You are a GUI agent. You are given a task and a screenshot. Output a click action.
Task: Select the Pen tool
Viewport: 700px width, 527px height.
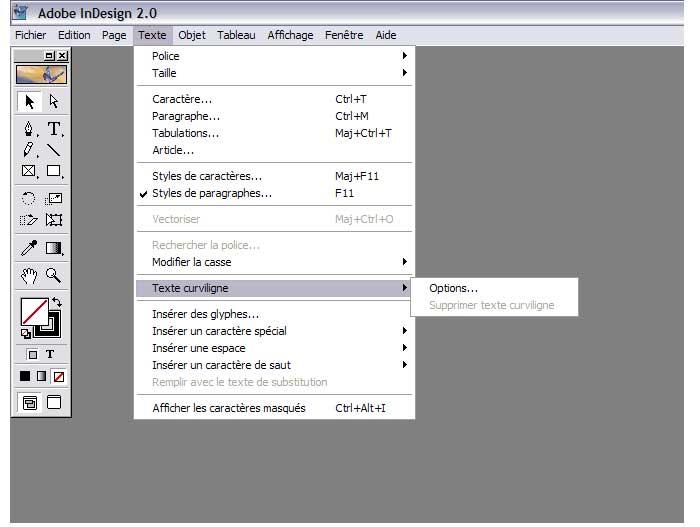29,129
